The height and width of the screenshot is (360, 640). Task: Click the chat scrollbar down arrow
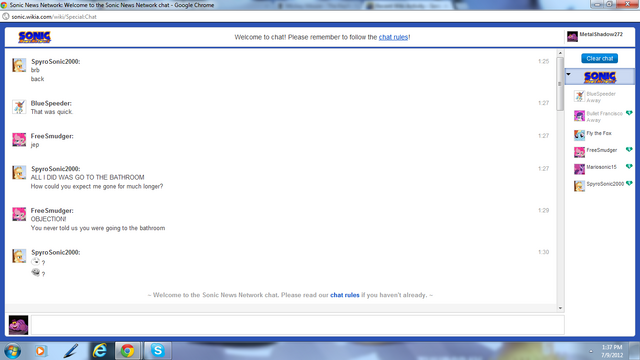[560, 308]
